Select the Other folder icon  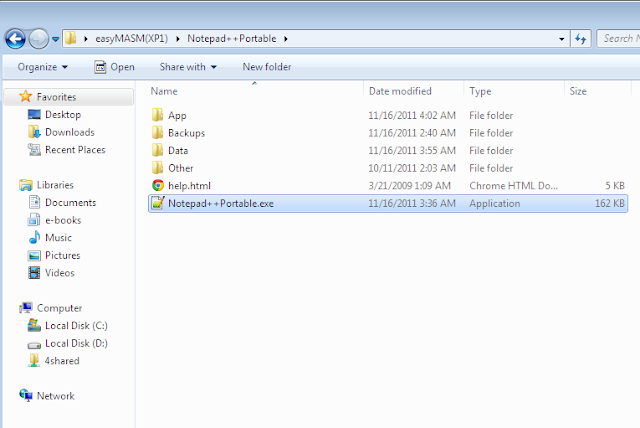pyautogui.click(x=158, y=168)
